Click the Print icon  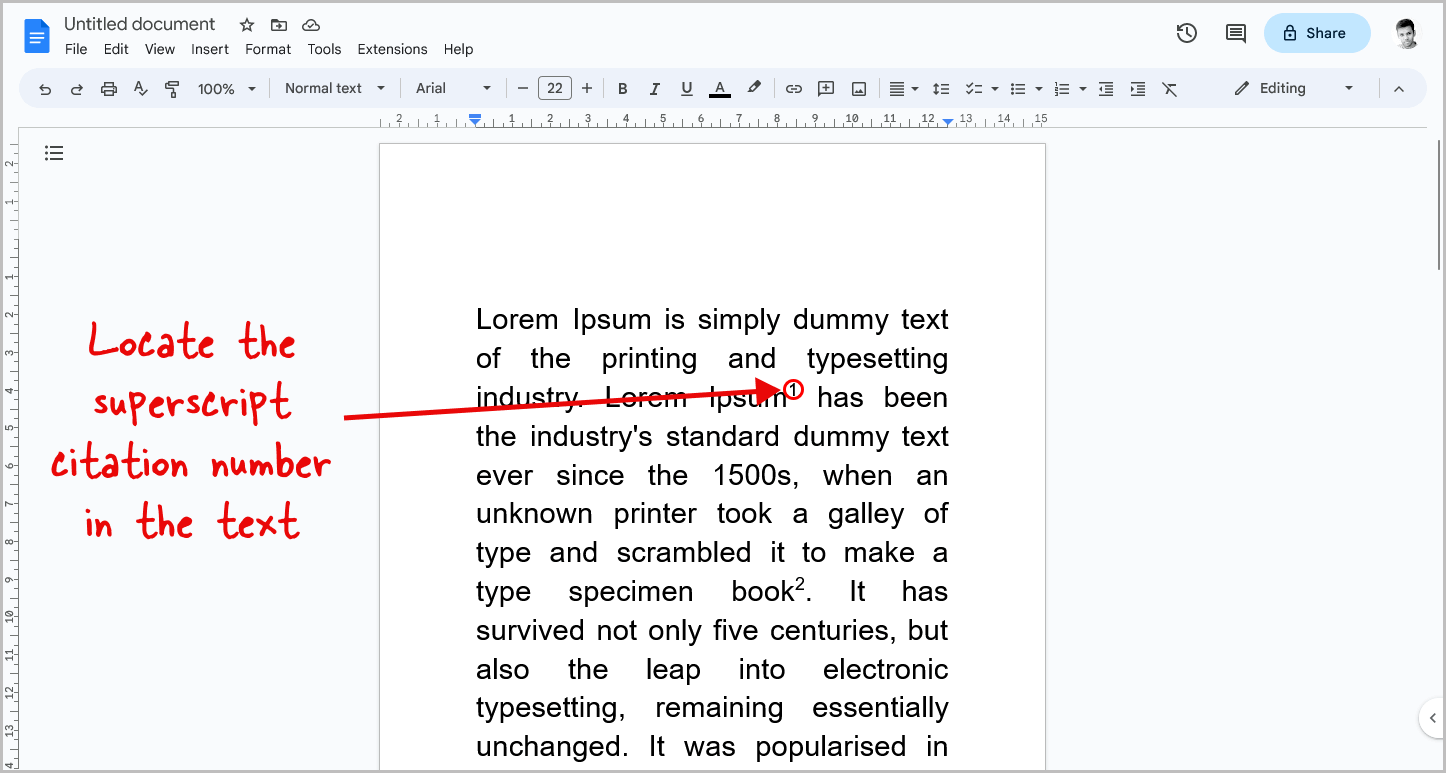click(x=108, y=88)
